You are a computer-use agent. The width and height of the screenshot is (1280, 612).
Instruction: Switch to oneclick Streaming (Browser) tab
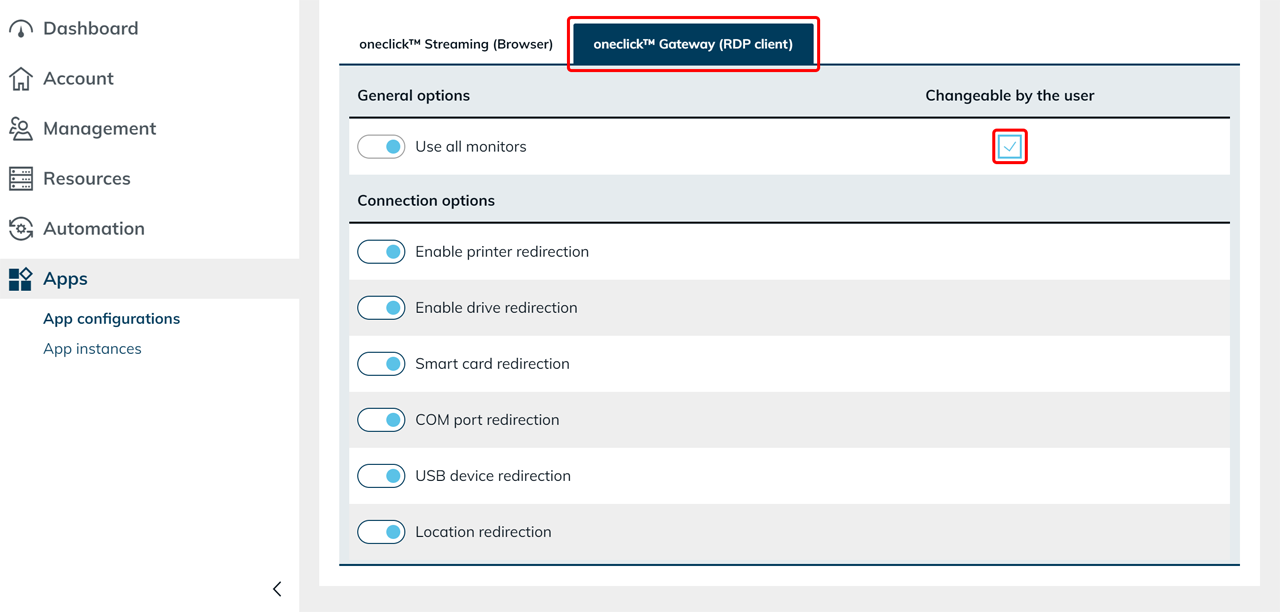456,44
